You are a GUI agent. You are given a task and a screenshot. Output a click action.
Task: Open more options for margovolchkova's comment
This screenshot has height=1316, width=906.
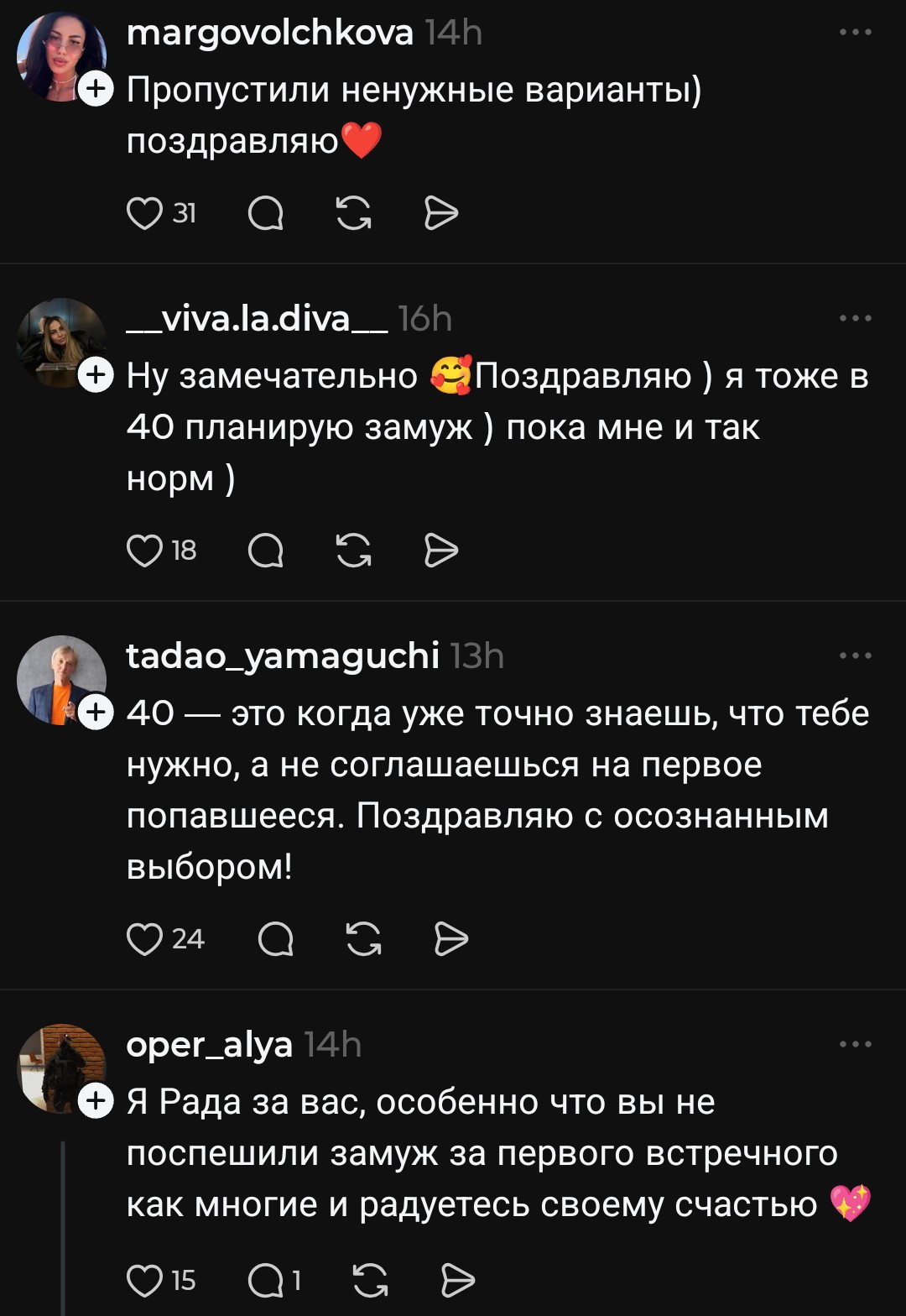(x=855, y=33)
